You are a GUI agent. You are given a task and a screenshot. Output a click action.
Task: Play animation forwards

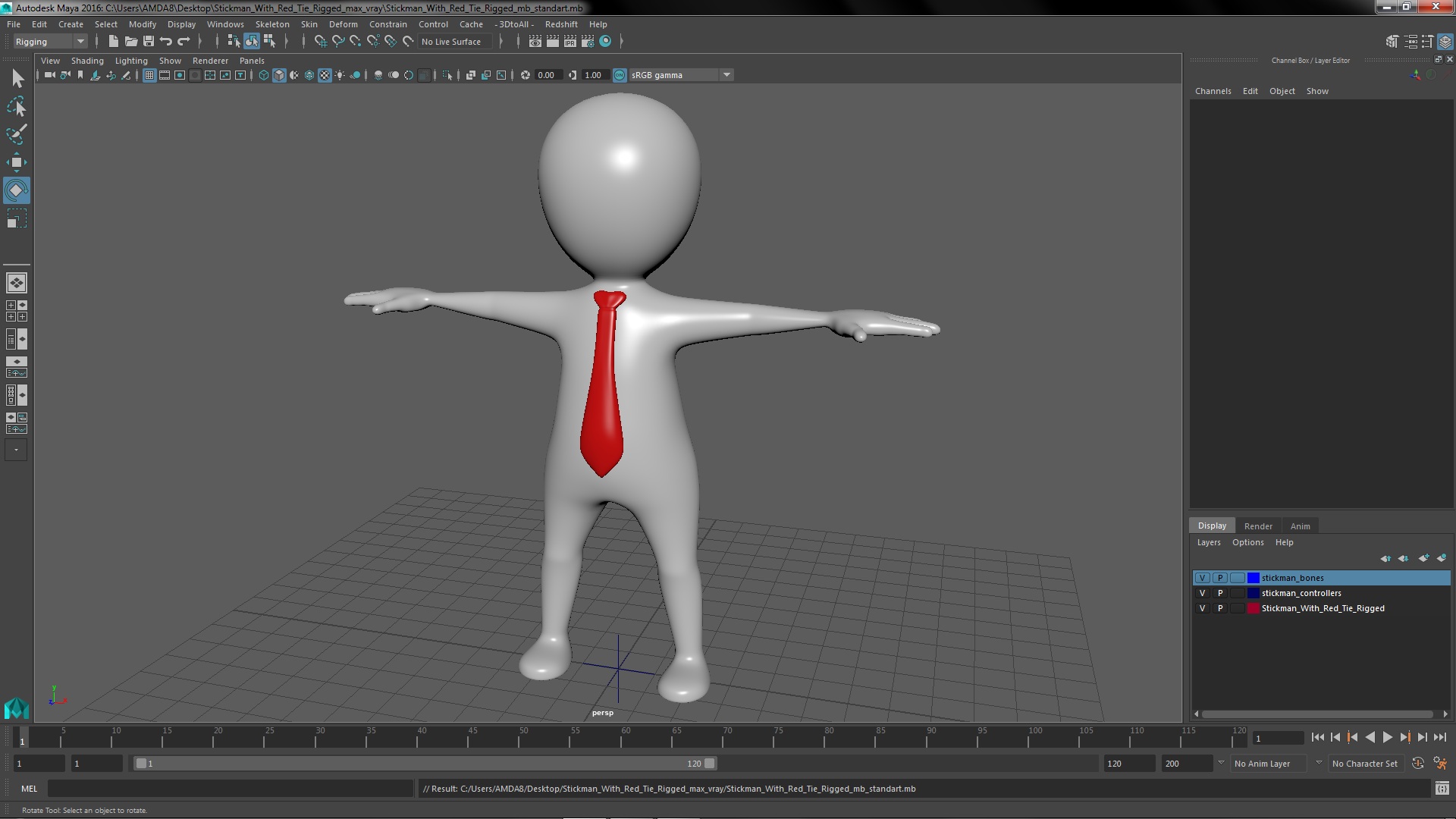pos(1388,737)
